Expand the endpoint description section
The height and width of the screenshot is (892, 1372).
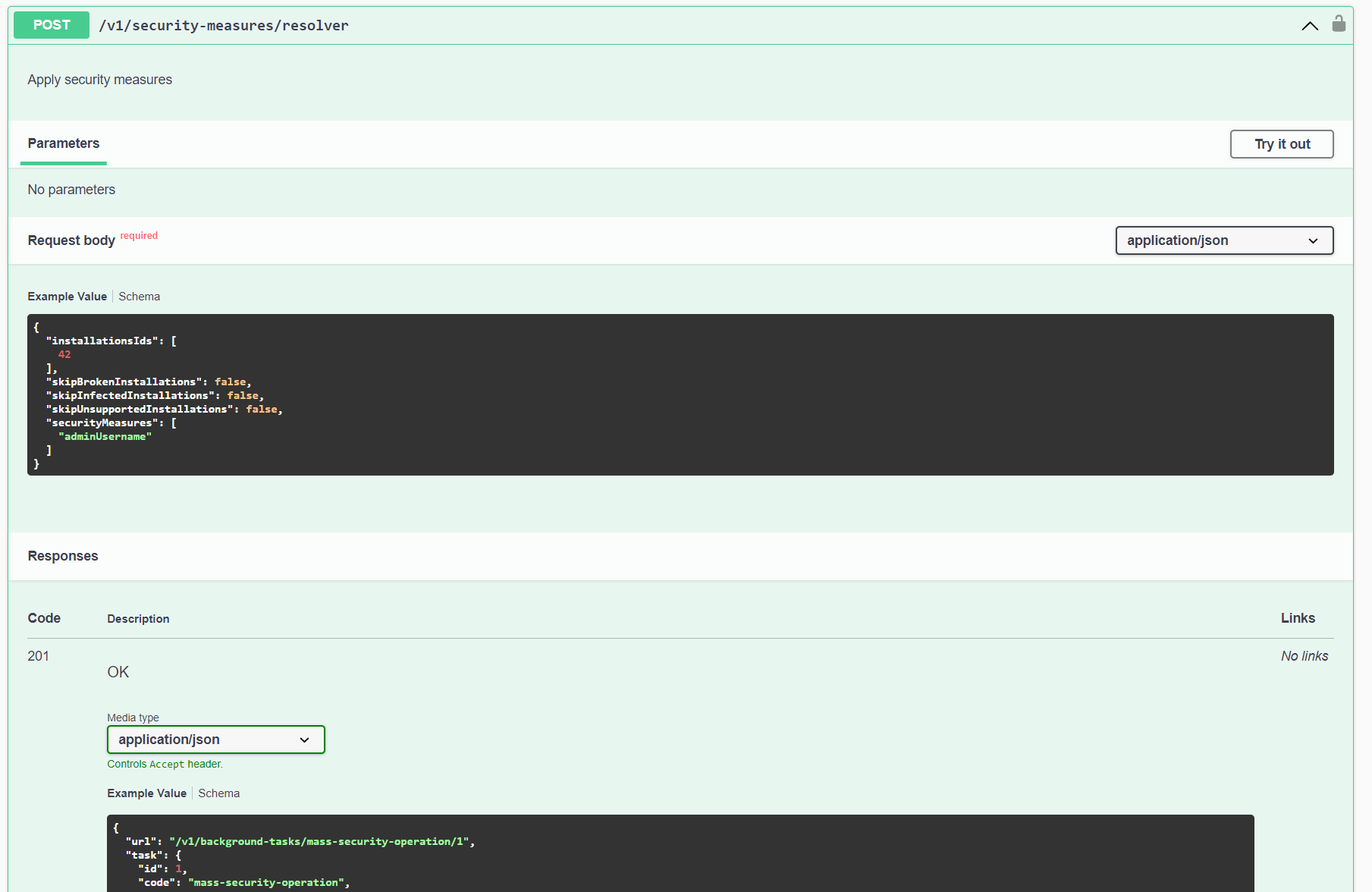click(x=99, y=79)
